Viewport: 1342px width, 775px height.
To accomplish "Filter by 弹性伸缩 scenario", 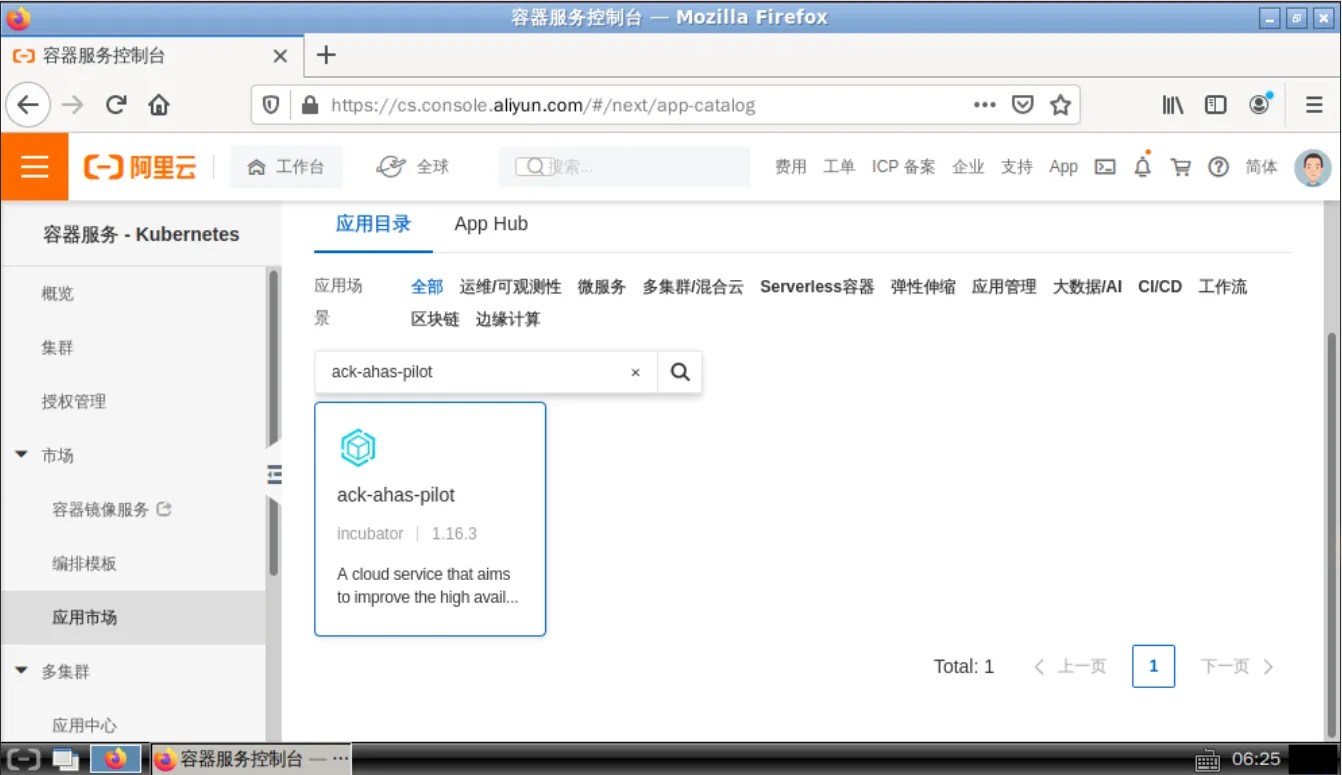I will coord(923,287).
